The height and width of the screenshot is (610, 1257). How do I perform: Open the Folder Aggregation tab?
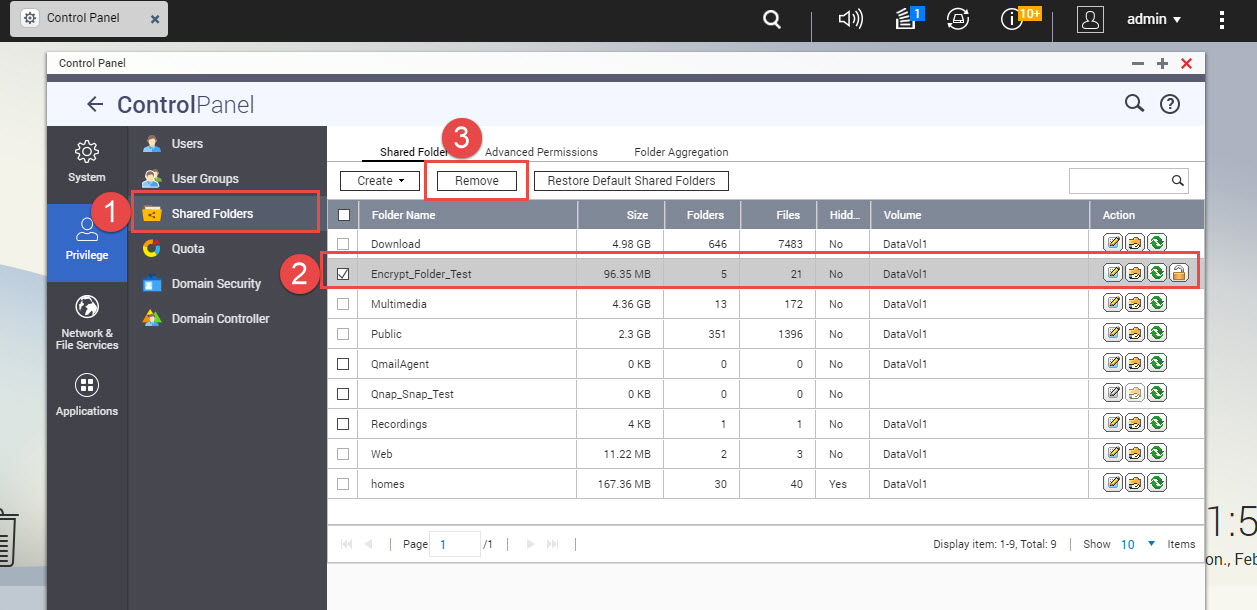pos(680,151)
